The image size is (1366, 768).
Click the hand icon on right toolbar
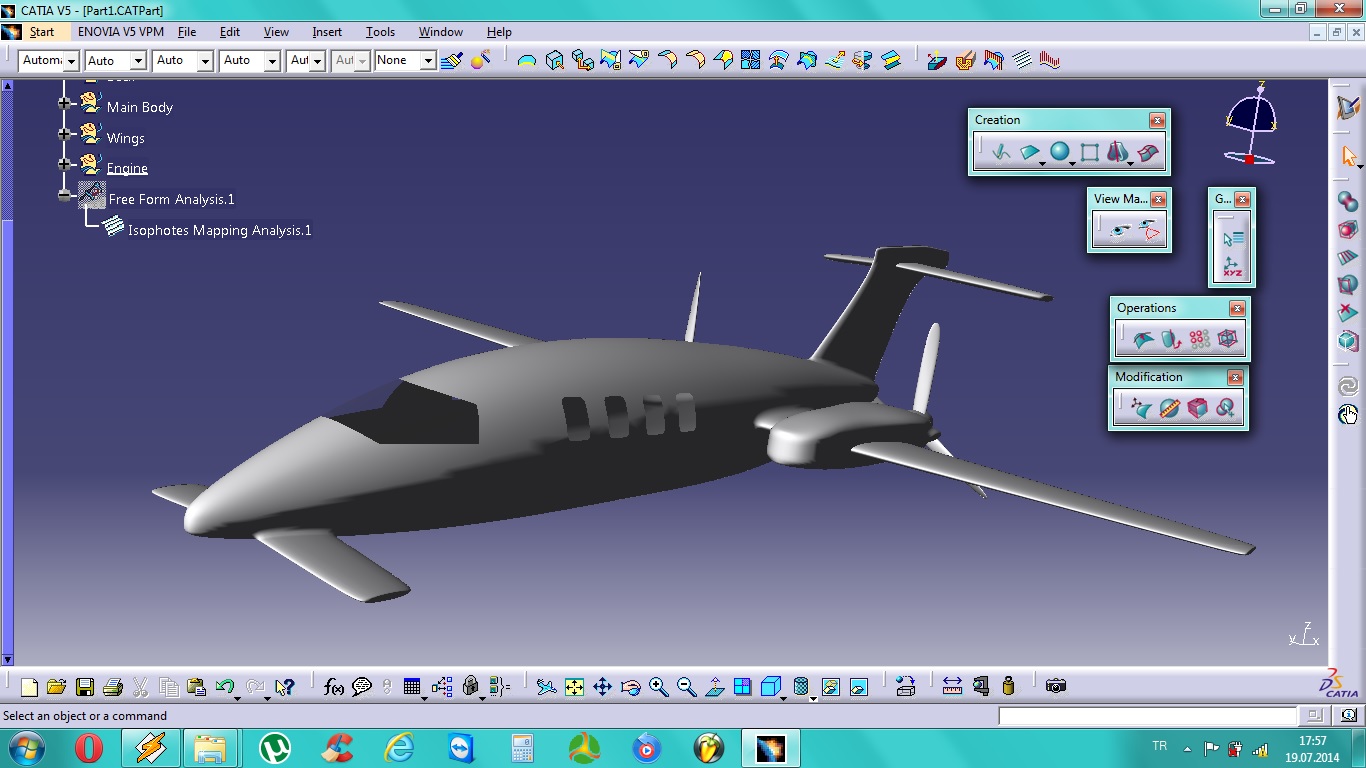pyautogui.click(x=1348, y=414)
